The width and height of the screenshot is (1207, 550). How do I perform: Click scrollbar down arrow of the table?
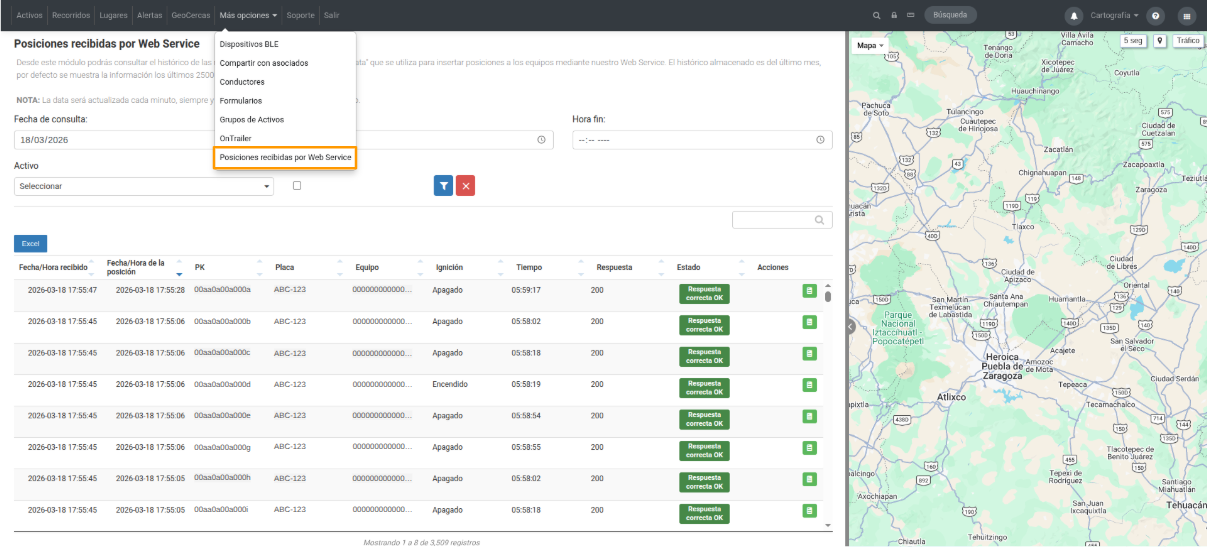pos(828,525)
